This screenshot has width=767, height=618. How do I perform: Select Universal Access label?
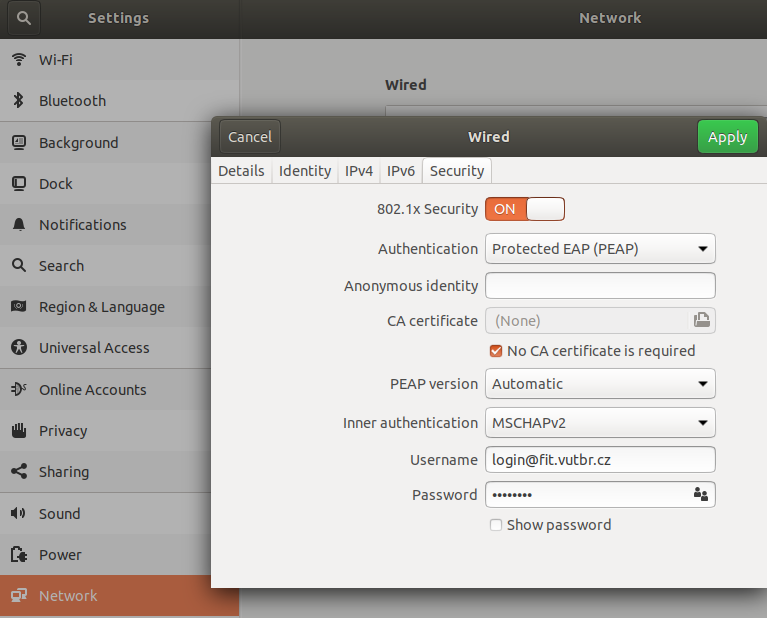[x=94, y=348]
